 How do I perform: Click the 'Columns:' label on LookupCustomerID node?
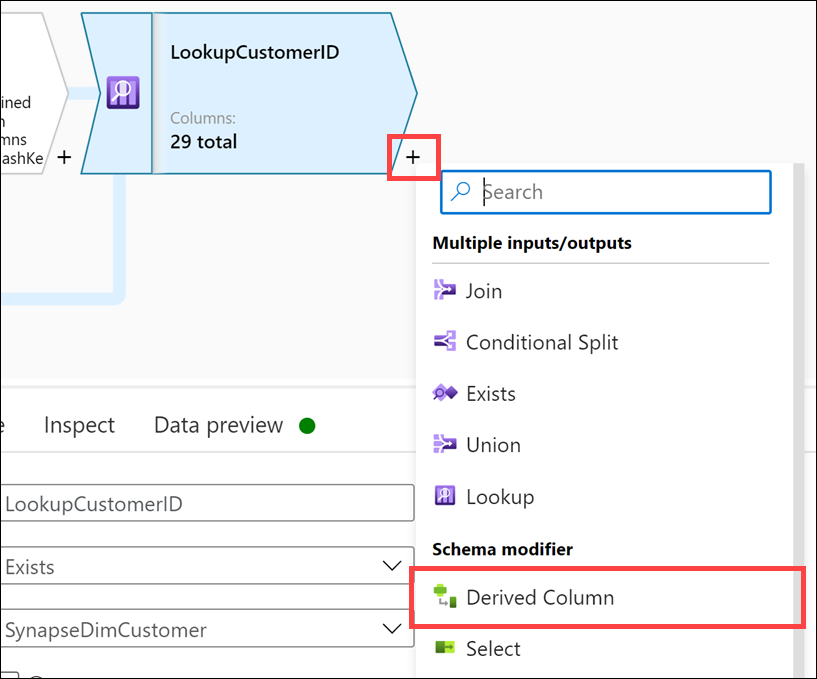click(203, 118)
